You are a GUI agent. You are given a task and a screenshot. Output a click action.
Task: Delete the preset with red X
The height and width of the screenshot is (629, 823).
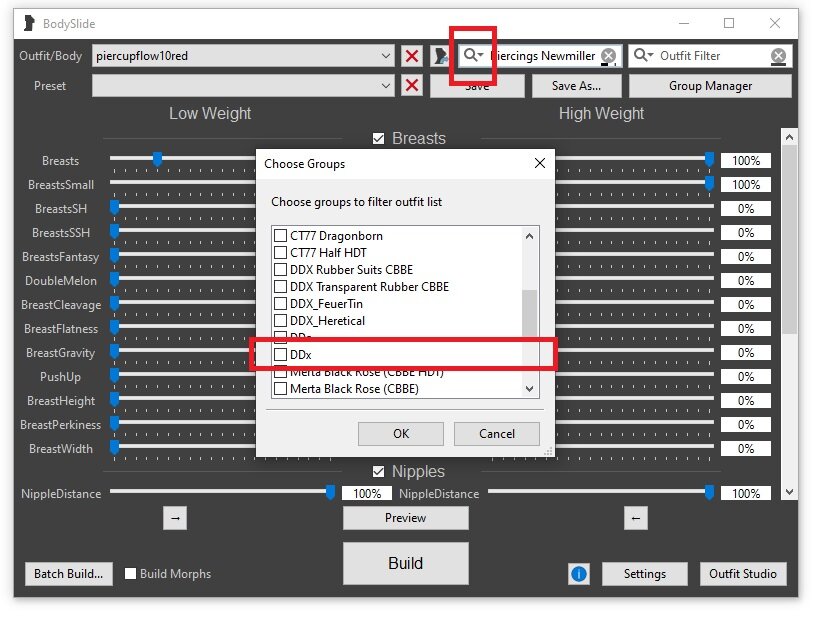pyautogui.click(x=412, y=85)
